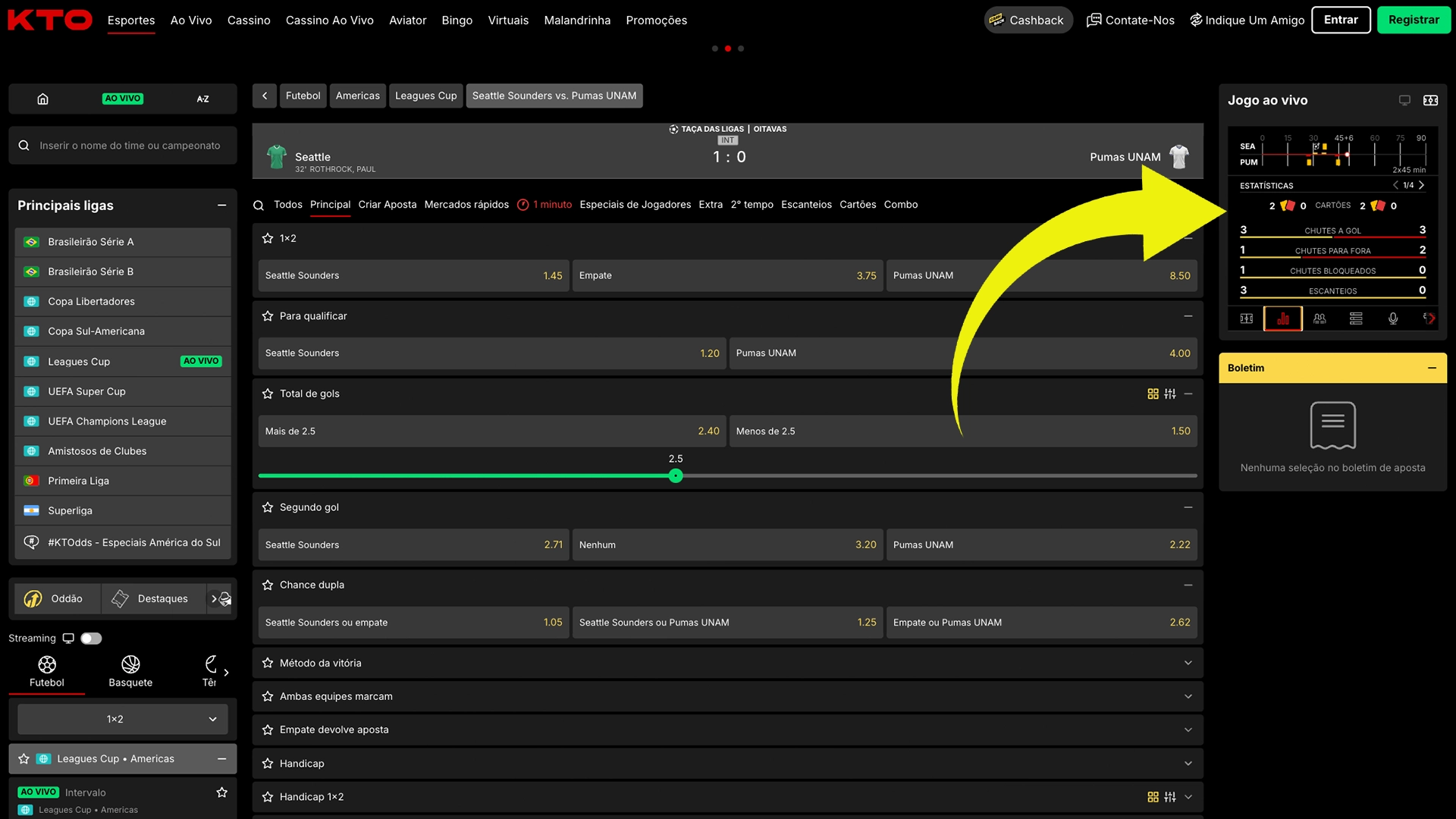Open the field tracker tab icon in the stats widget
Image resolution: width=1456 pixels, height=819 pixels.
click(x=1247, y=318)
